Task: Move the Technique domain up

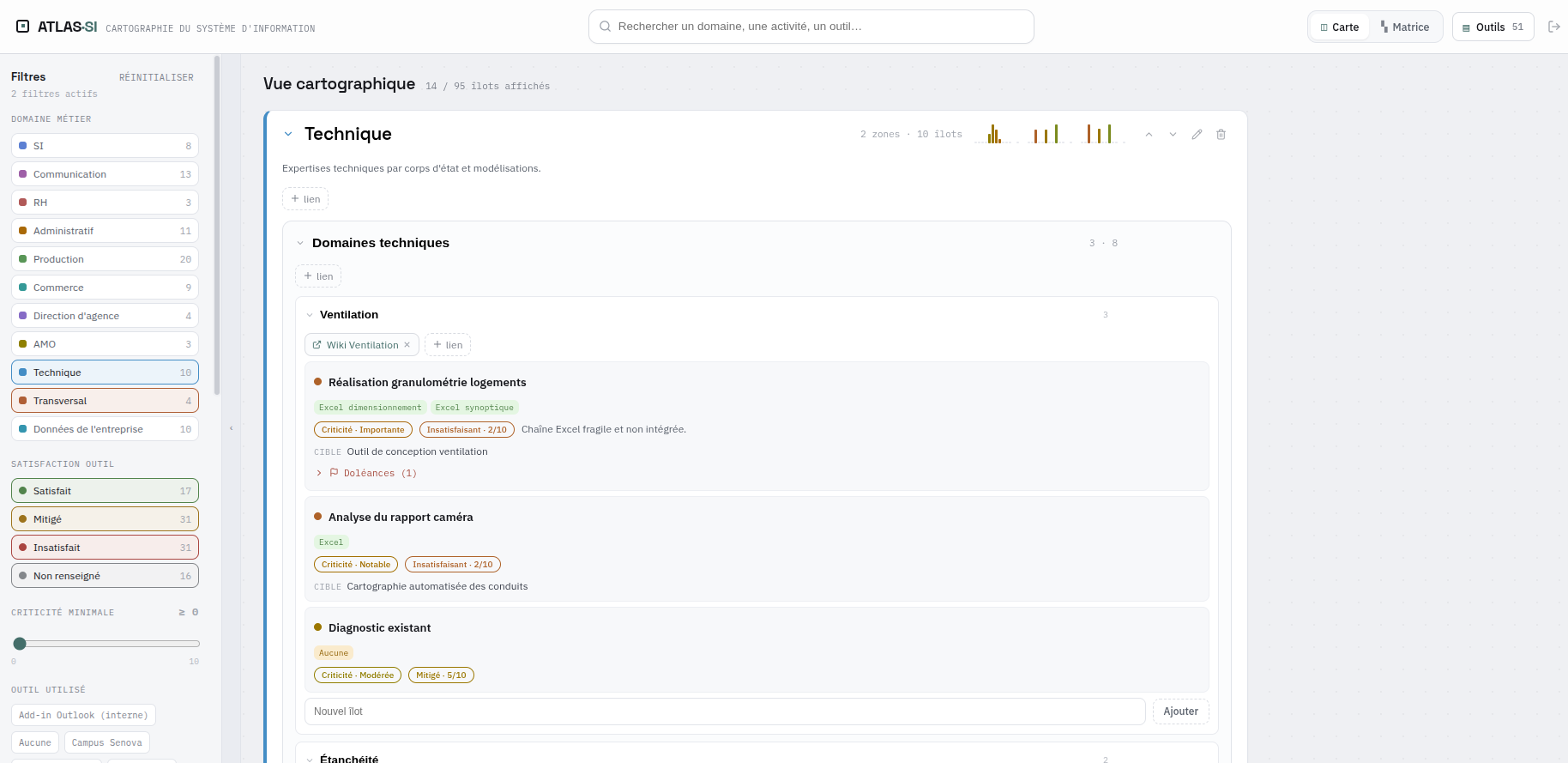Action: pos(1149,135)
